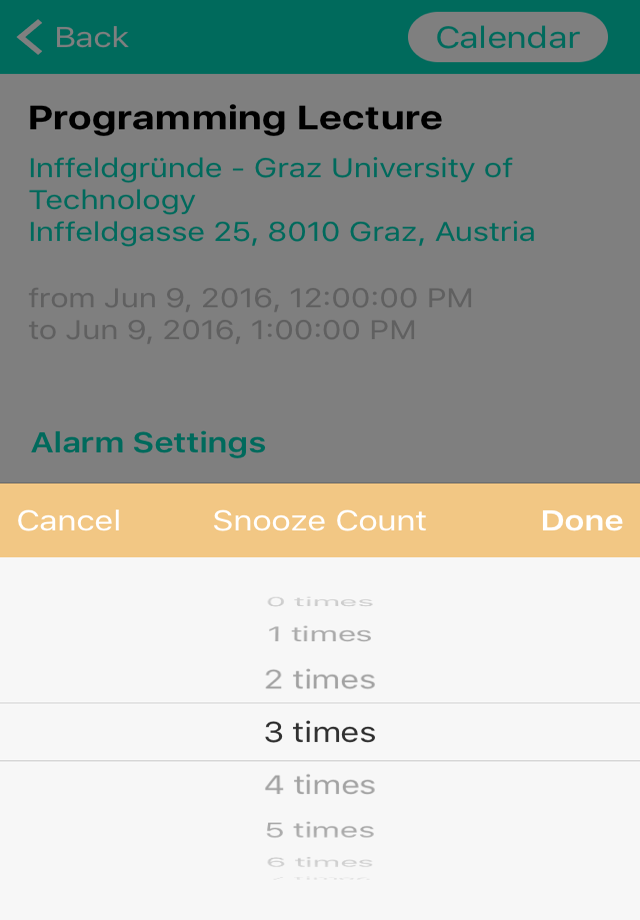Open the Alarm Settings heading
The width and height of the screenshot is (640, 920).
tap(148, 442)
